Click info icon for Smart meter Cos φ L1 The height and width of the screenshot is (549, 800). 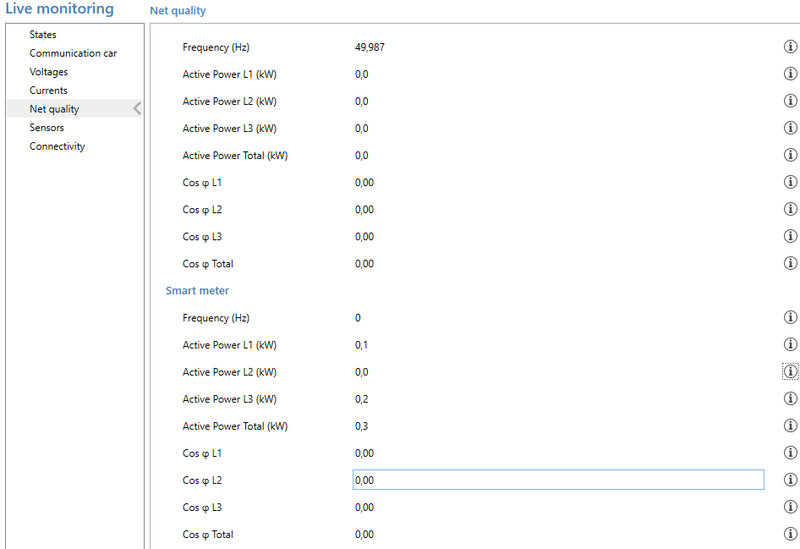pyautogui.click(x=790, y=453)
